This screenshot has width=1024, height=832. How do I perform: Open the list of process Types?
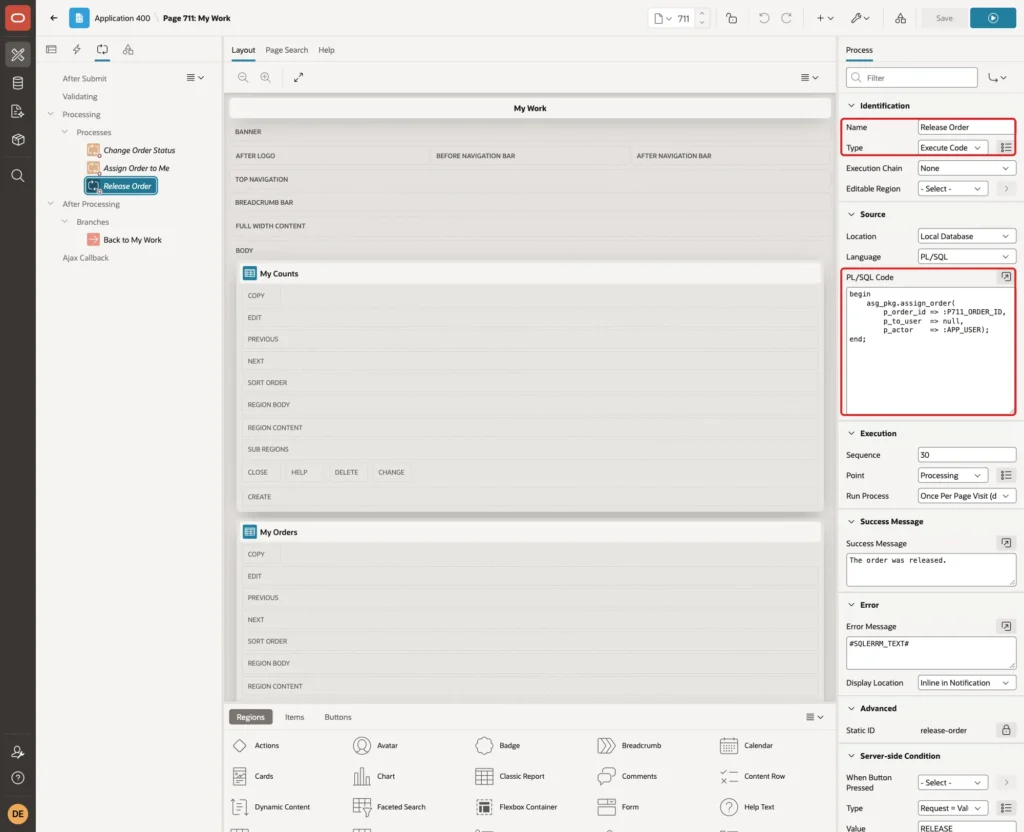click(1006, 148)
